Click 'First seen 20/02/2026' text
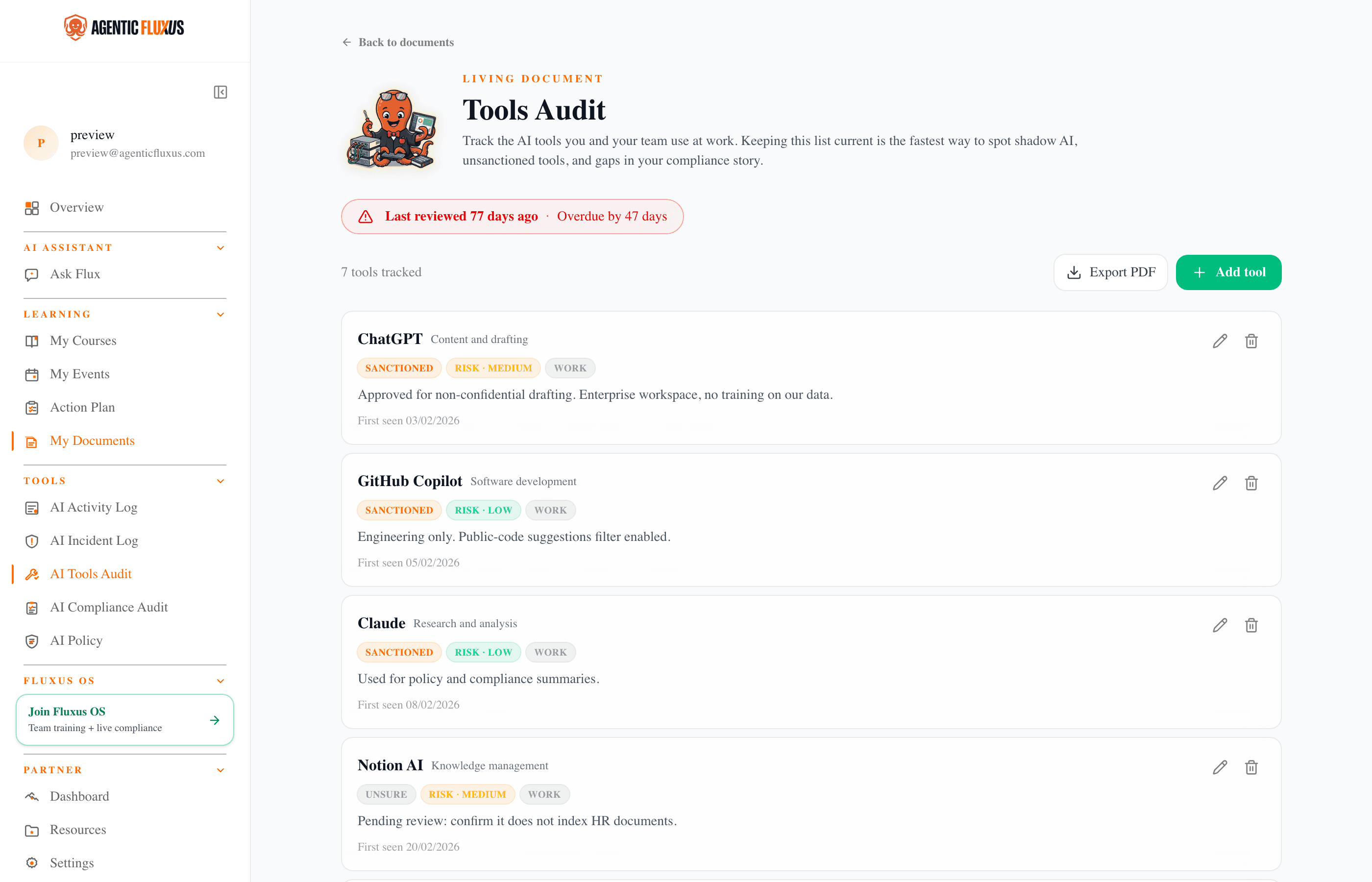Viewport: 1372px width, 882px height. coord(408,847)
